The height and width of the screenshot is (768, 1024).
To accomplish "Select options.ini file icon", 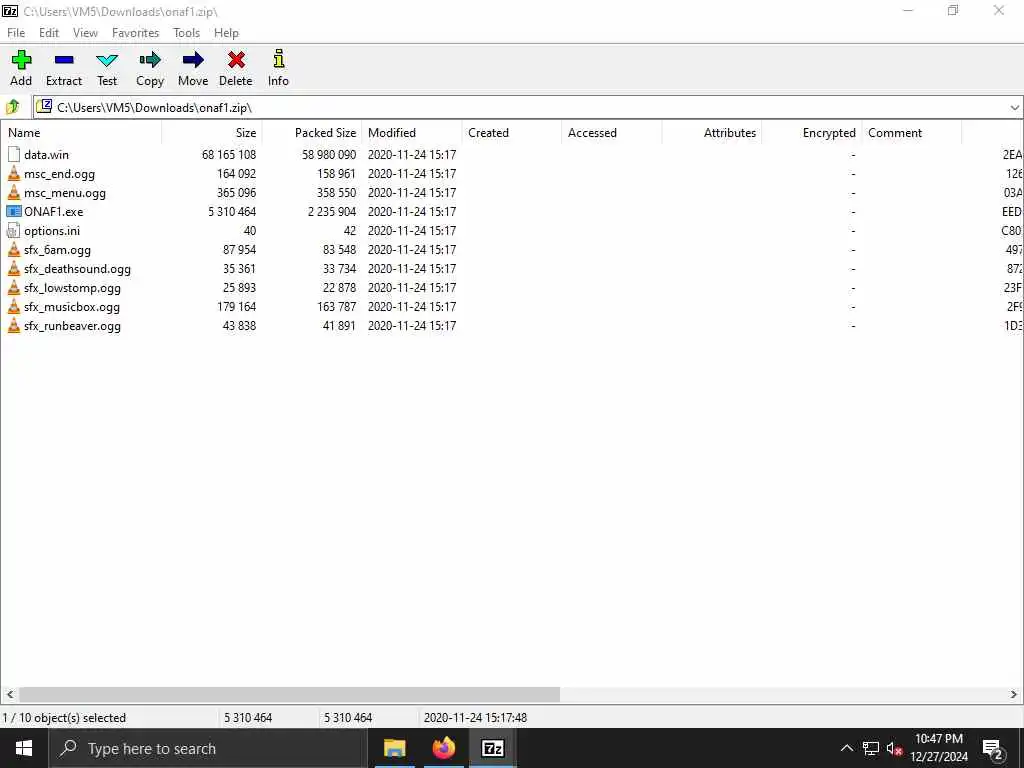I will pos(14,231).
